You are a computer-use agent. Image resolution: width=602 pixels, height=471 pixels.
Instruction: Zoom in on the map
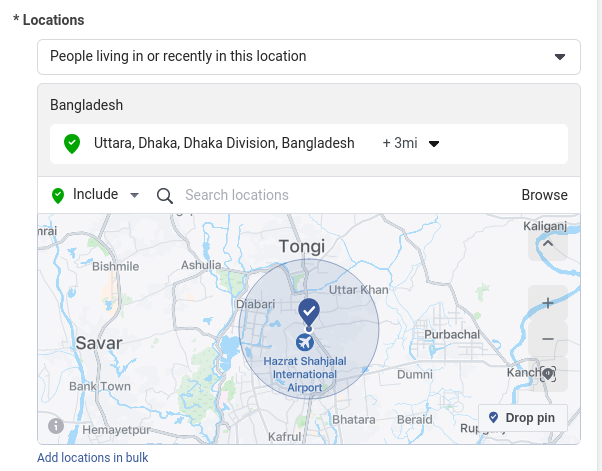pos(547,303)
